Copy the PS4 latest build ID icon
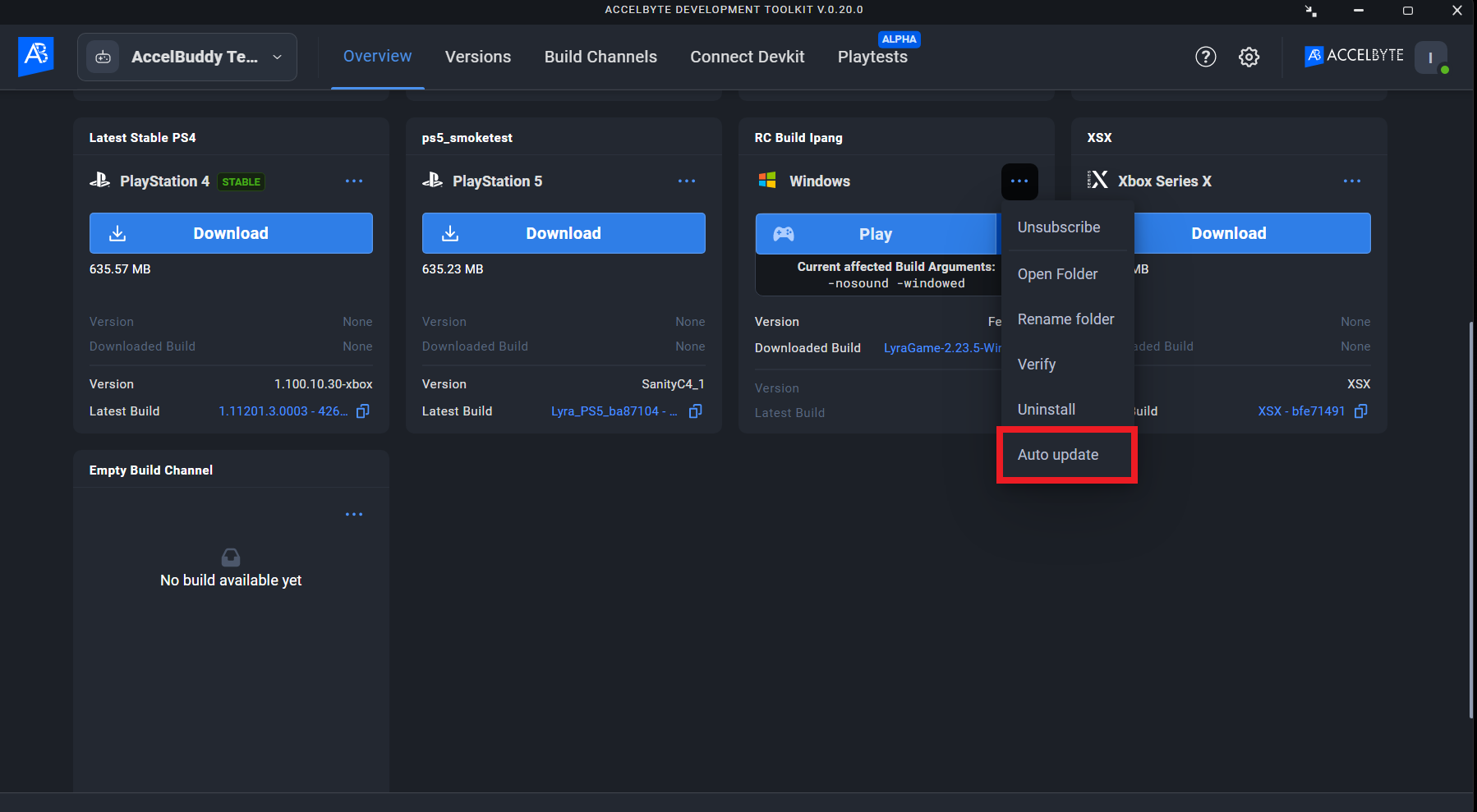The image size is (1477, 812). (x=362, y=411)
